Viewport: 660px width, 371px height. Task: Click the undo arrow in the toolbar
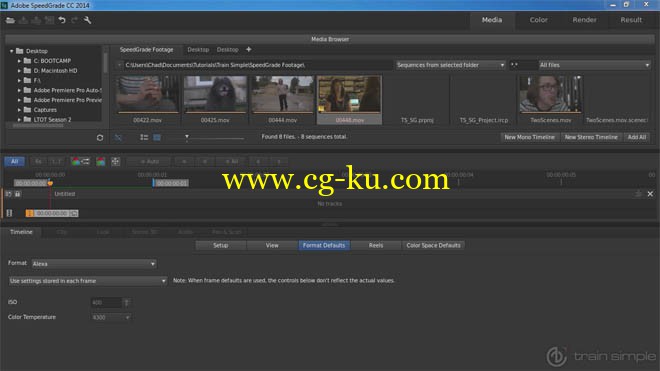[x=62, y=20]
